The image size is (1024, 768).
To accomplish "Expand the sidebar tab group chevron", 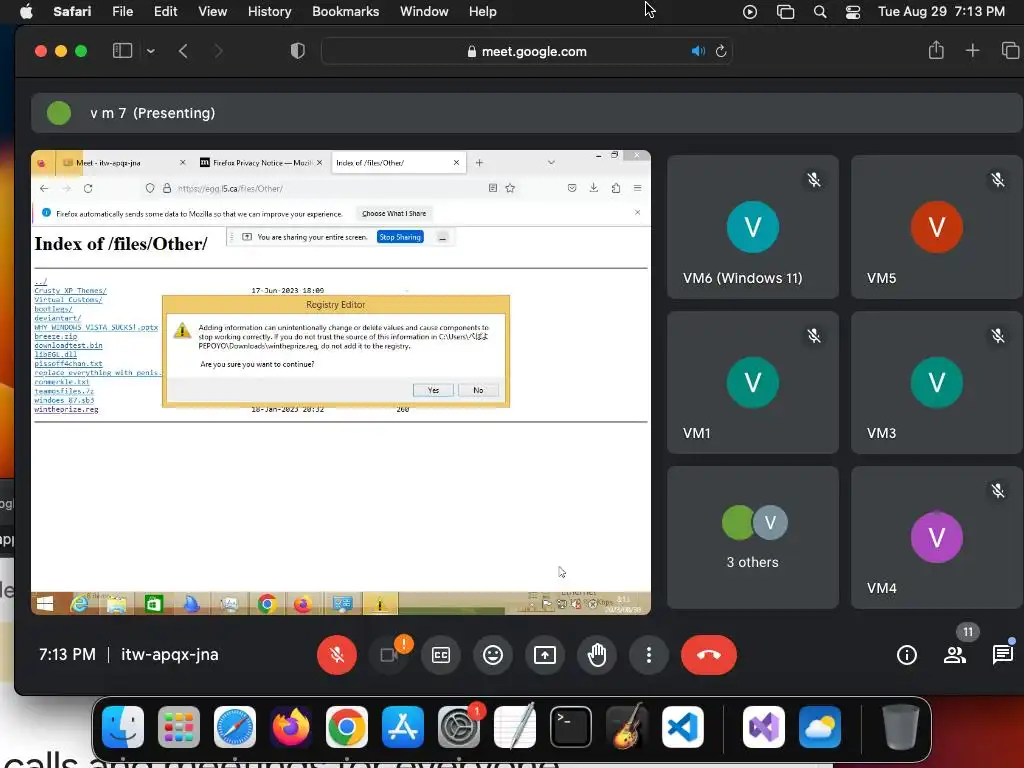I will [x=151, y=51].
